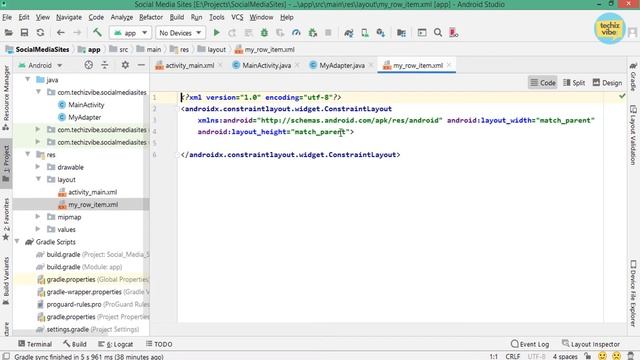Collapse the Gradle Scripts node
Screen dimensions: 640x360
(17, 242)
